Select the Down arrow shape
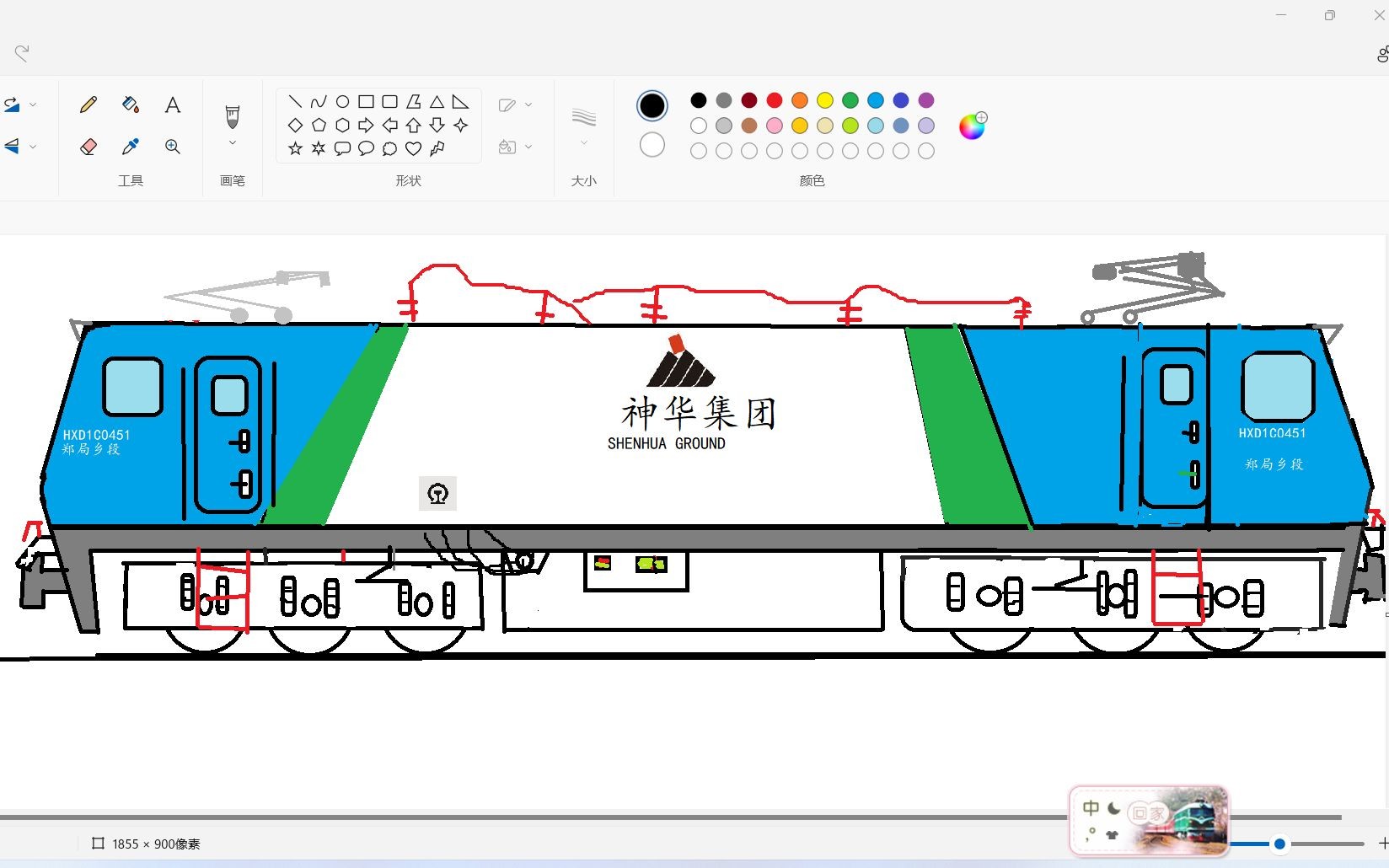 (437, 126)
